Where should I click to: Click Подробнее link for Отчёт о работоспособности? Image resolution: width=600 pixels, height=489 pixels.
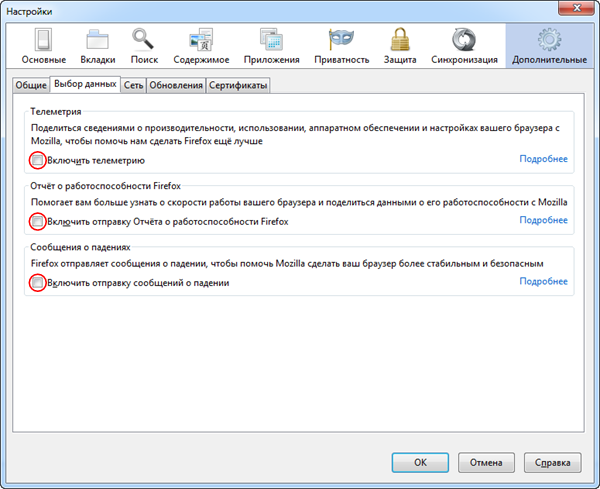[543, 220]
